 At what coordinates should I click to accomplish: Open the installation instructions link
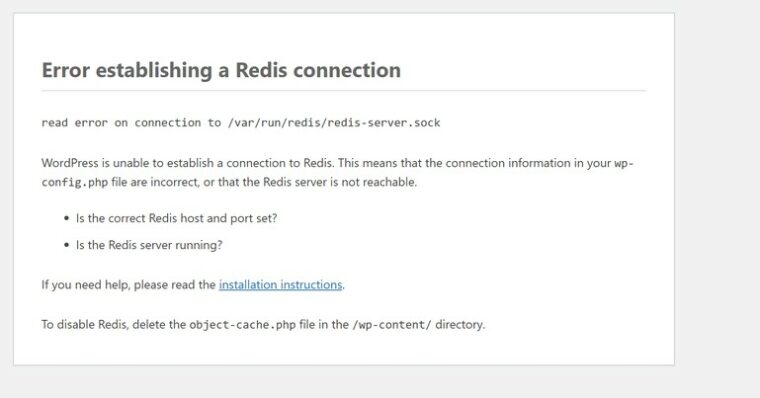pos(280,285)
